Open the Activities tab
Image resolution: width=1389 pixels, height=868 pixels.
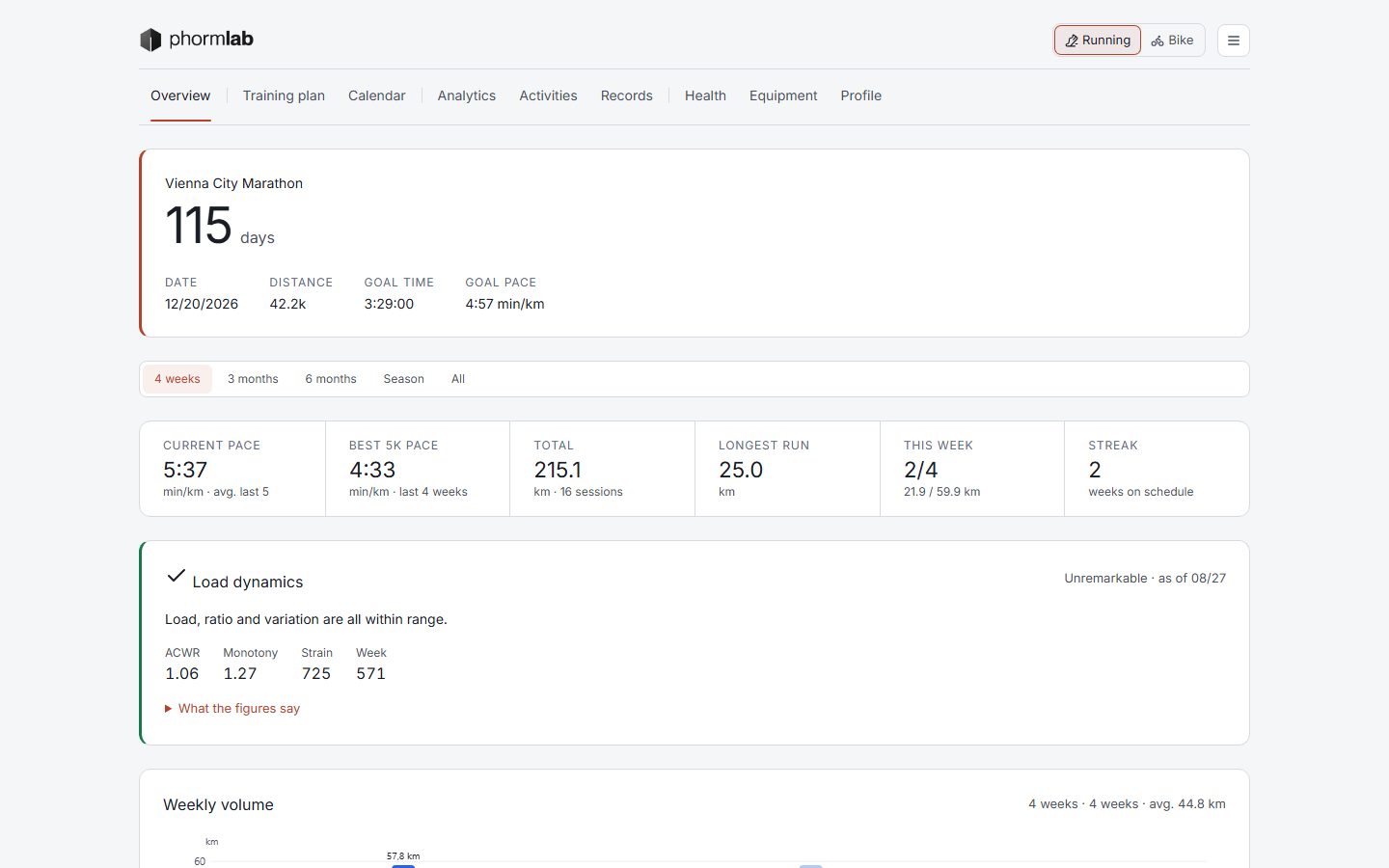(548, 95)
